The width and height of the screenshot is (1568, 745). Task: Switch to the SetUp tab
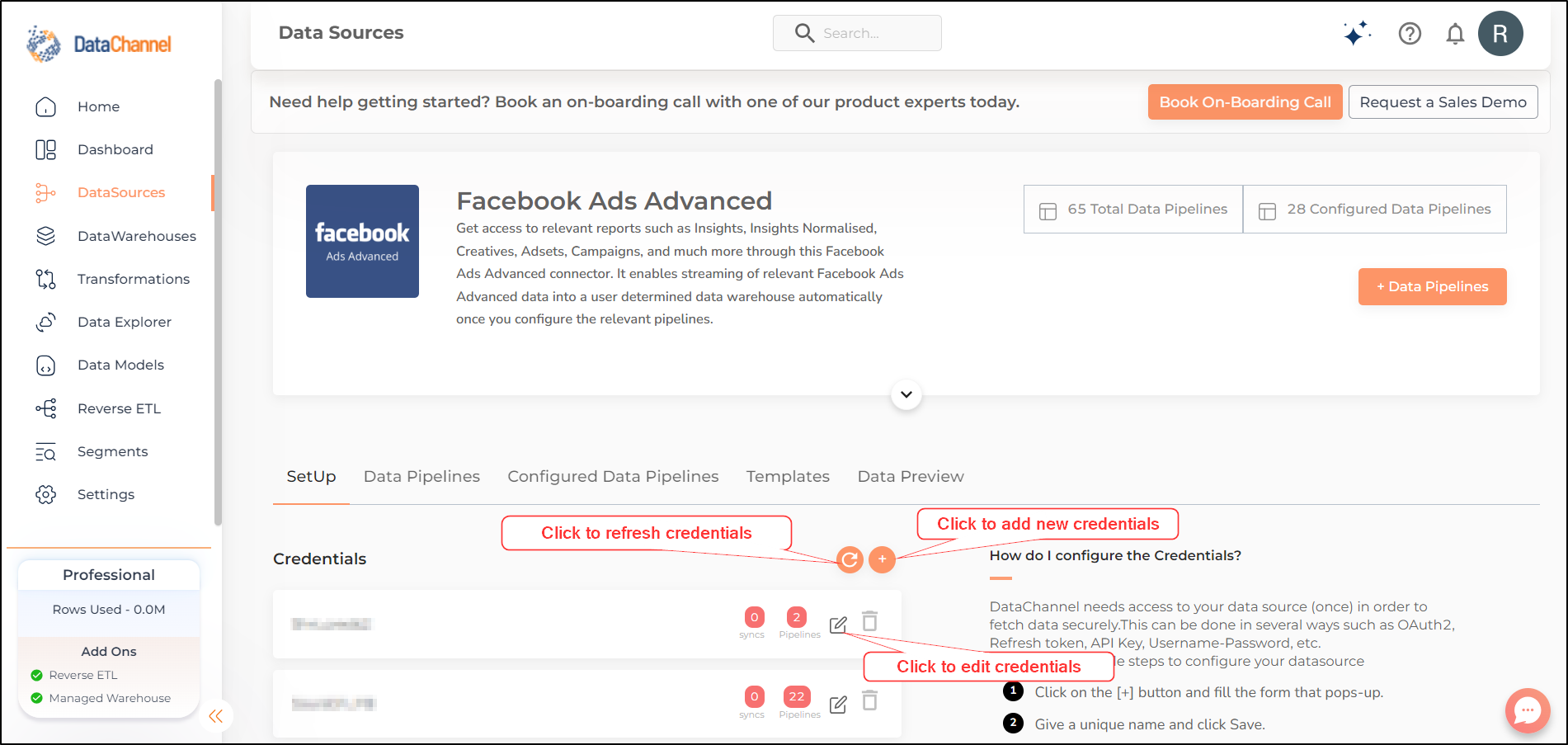tap(311, 476)
